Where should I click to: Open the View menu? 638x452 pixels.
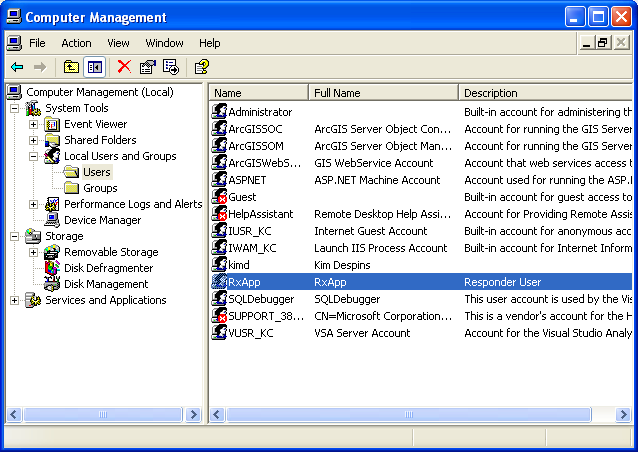pyautogui.click(x=119, y=43)
